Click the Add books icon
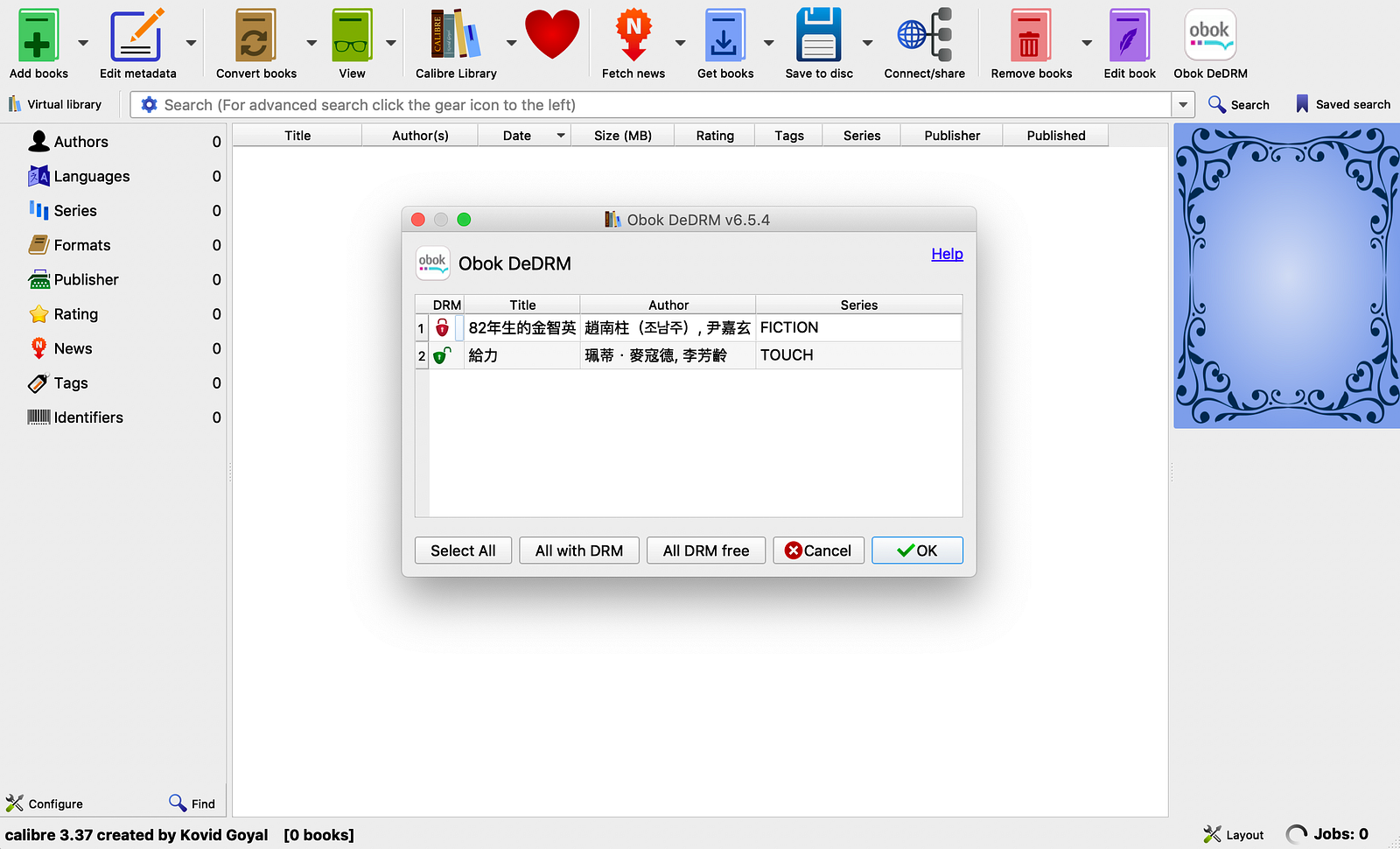The height and width of the screenshot is (849, 1400). (38, 36)
